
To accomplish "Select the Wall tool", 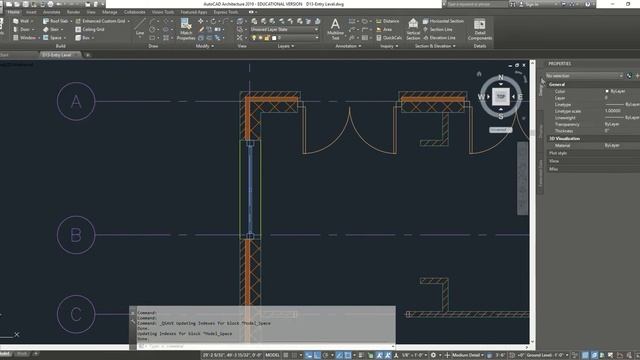I will click(x=21, y=21).
